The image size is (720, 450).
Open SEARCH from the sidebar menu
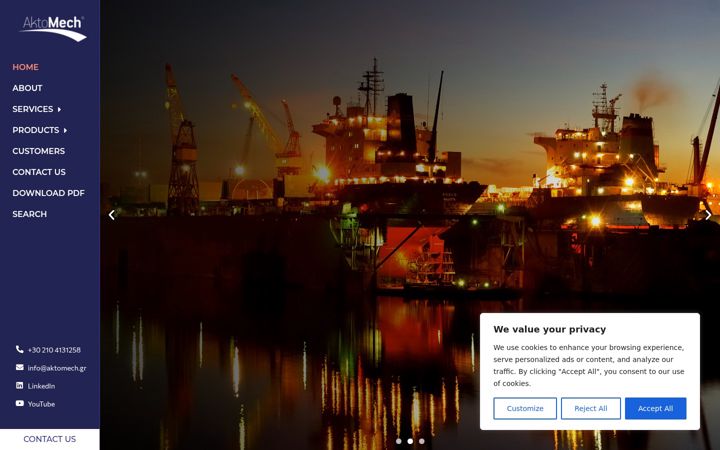(x=29, y=214)
